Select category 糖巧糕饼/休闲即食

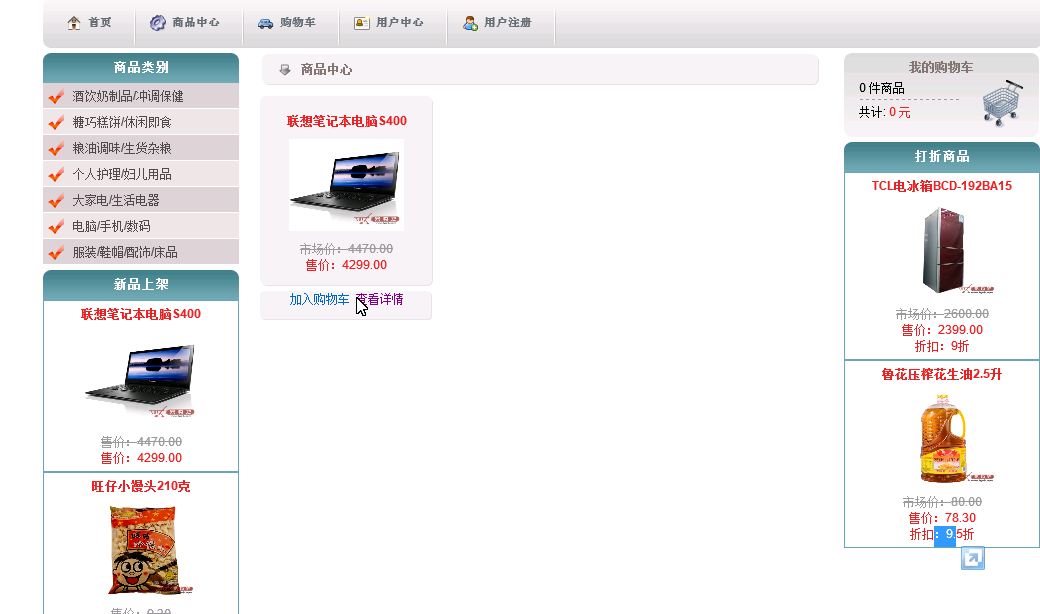tap(122, 122)
